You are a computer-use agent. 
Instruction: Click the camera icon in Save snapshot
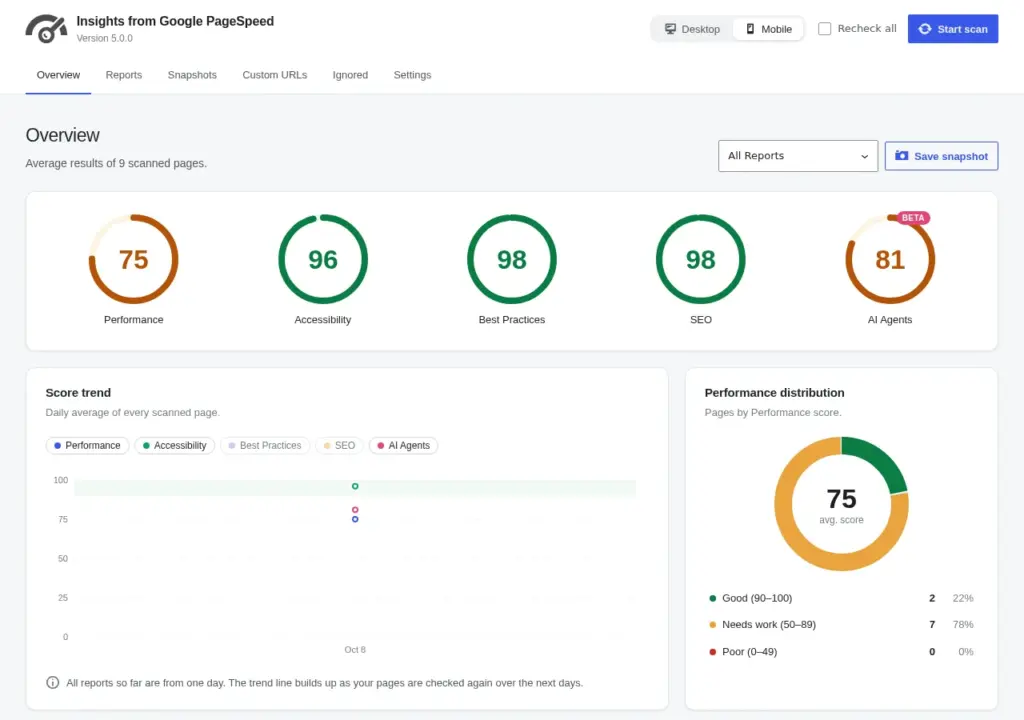tap(901, 155)
